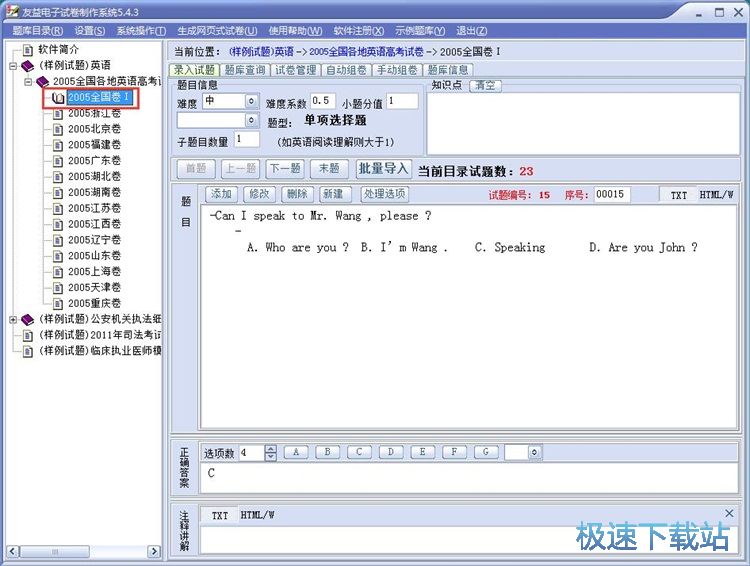Open the 生成网页式试卷(U) menu
This screenshot has height=566, width=750.
217,31
